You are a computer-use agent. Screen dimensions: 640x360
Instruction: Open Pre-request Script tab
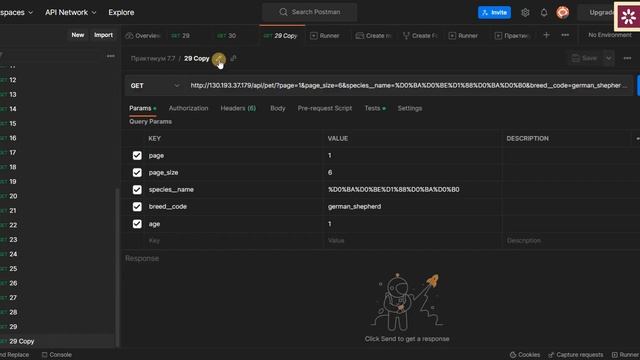(x=324, y=108)
